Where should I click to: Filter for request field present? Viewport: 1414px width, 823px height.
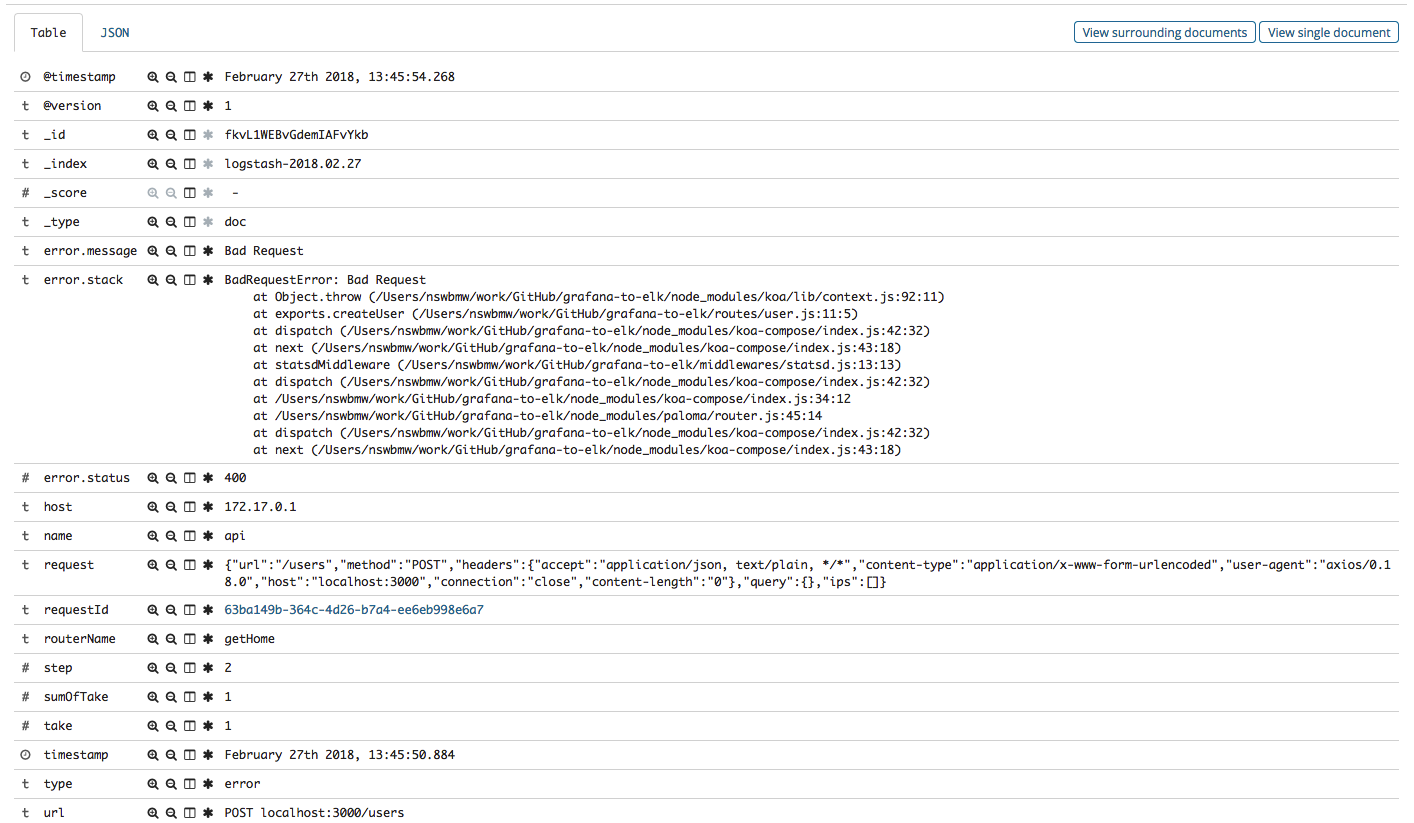pyautogui.click(x=208, y=565)
